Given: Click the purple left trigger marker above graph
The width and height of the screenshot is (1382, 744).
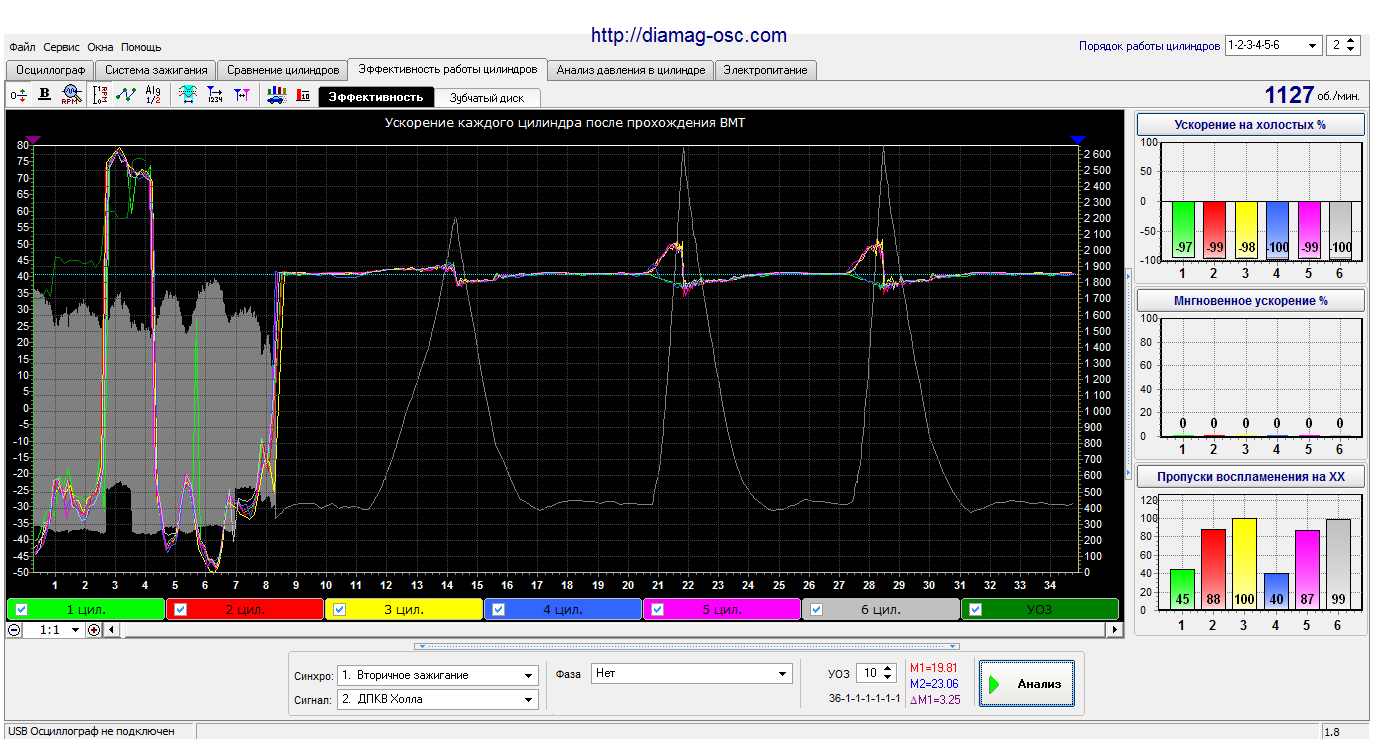Looking at the screenshot, I should (x=32, y=140).
